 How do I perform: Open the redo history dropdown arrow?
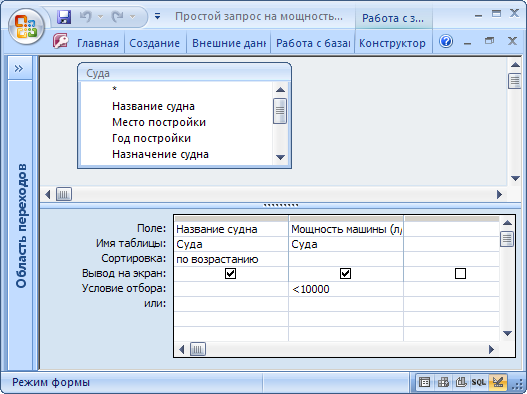tap(132, 16)
